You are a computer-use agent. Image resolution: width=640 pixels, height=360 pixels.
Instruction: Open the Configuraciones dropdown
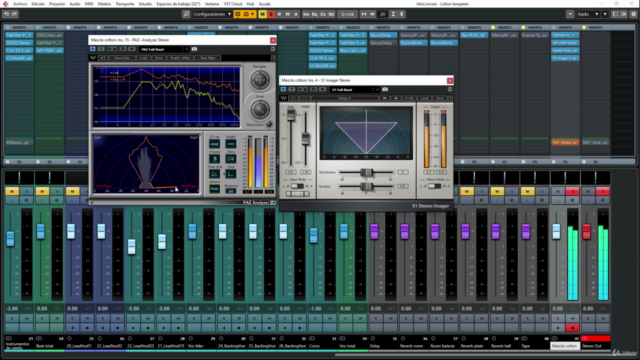click(x=212, y=14)
